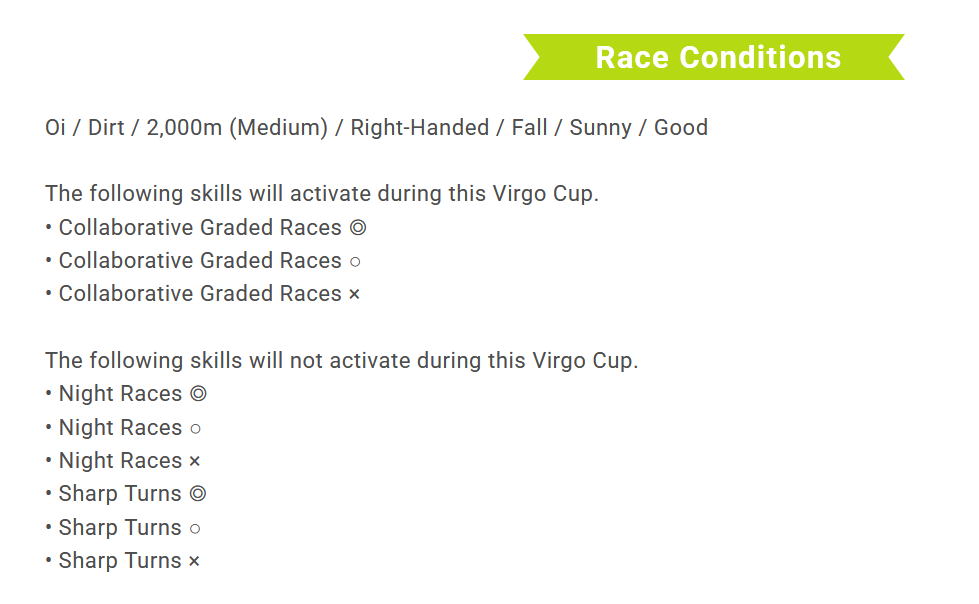Click the 'skills will activate' sentence

coord(322,194)
